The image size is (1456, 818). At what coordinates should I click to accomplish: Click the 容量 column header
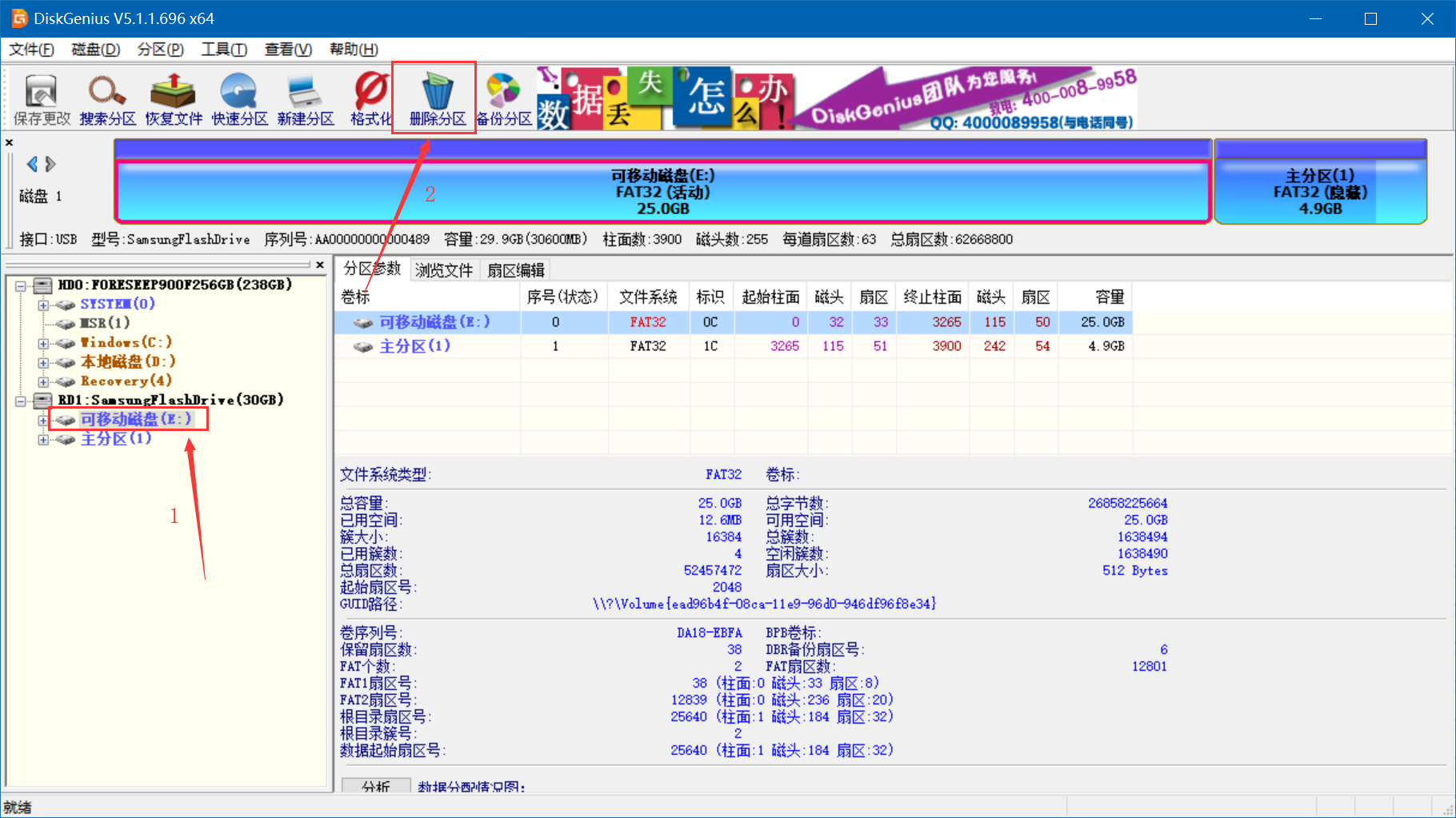[x=1095, y=297]
